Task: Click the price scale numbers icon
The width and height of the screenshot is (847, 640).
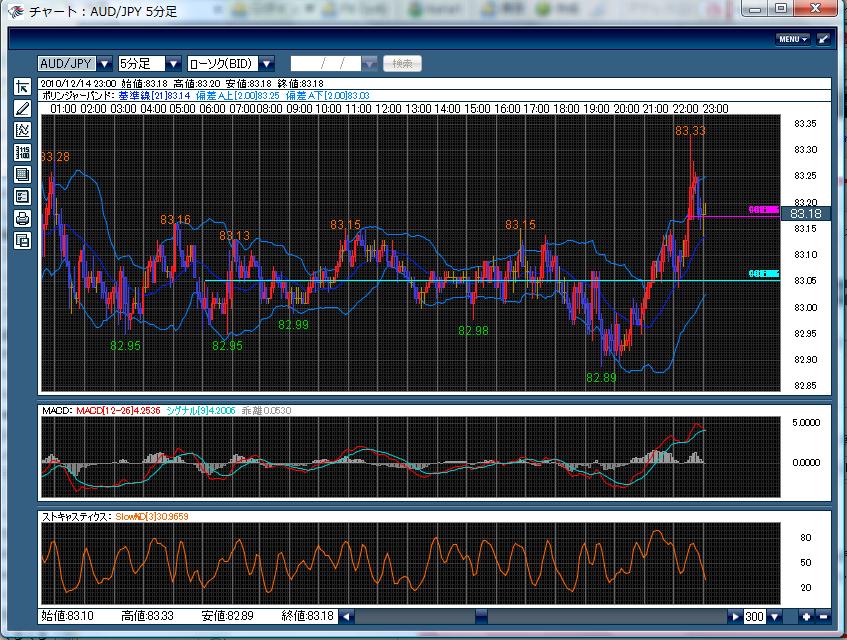Action: 22,152
